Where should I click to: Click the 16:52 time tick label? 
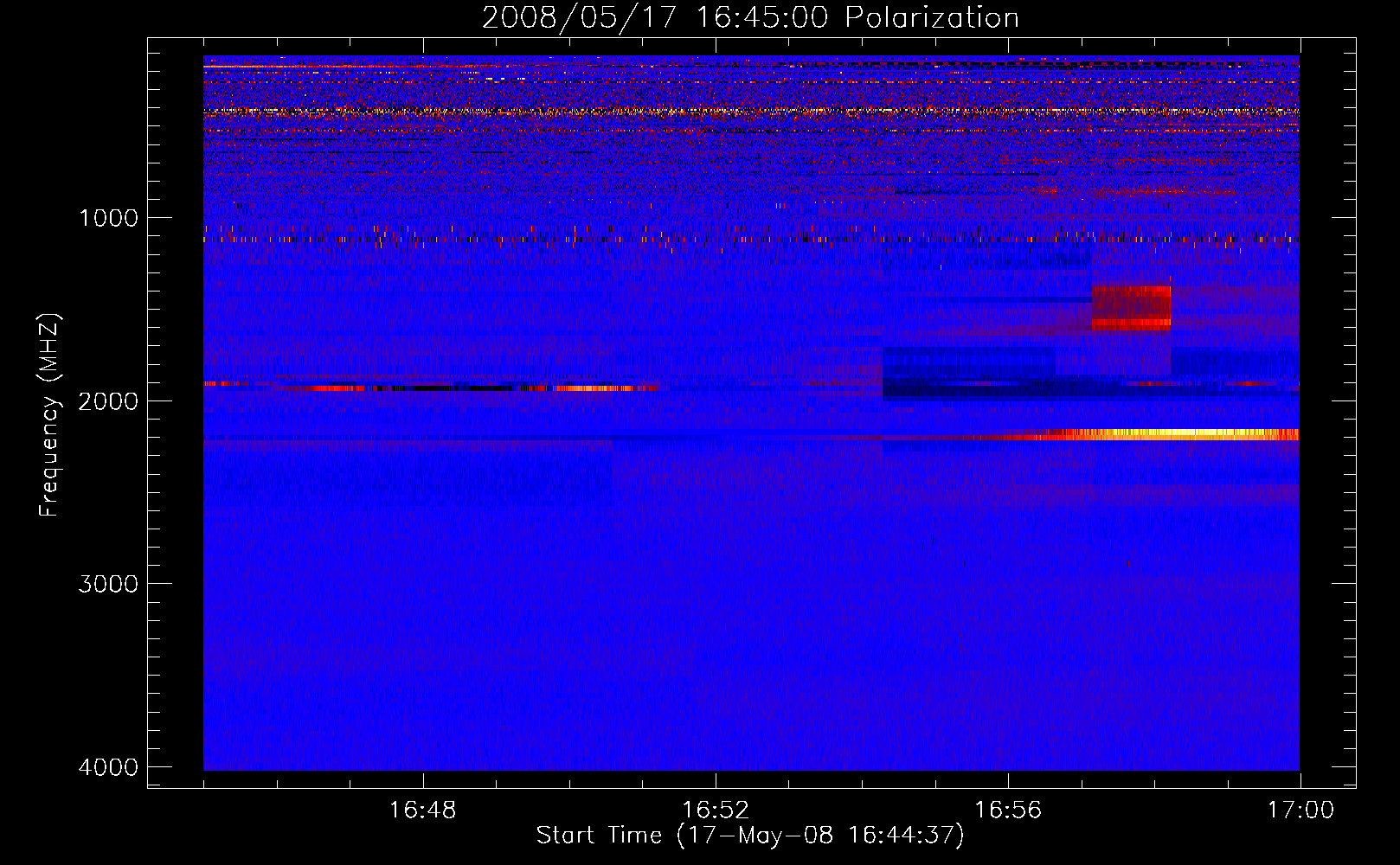[x=715, y=811]
